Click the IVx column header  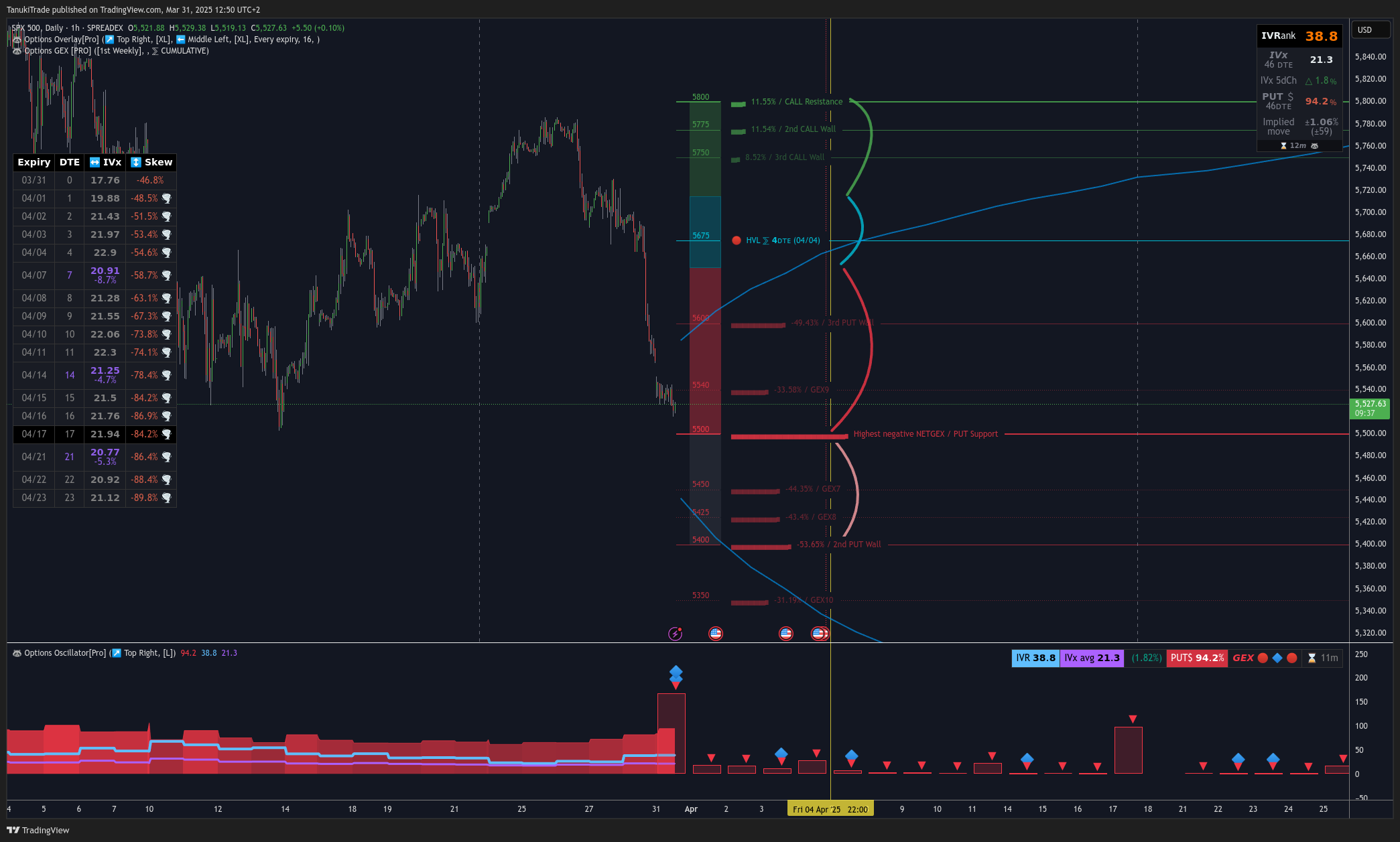click(105, 162)
